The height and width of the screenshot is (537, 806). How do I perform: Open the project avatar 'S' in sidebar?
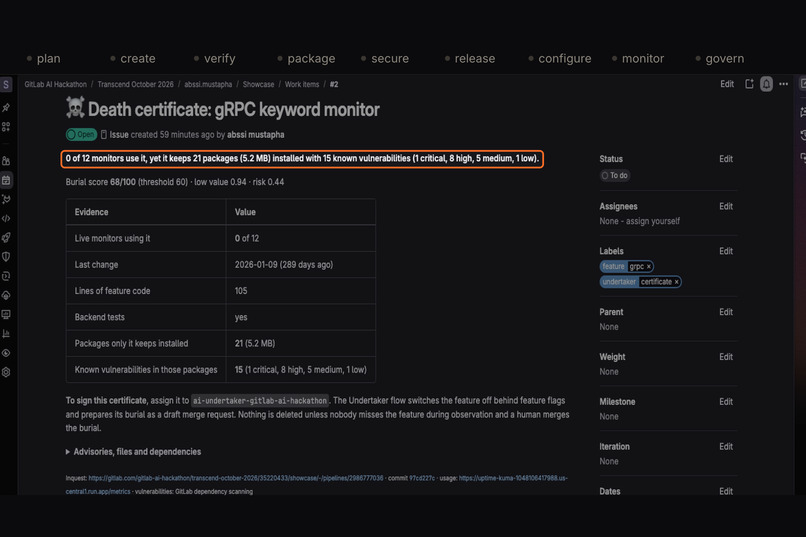[6, 84]
